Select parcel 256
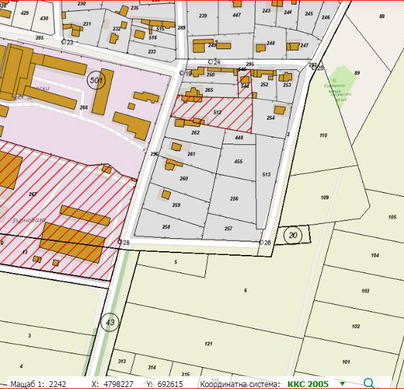 [234, 199]
